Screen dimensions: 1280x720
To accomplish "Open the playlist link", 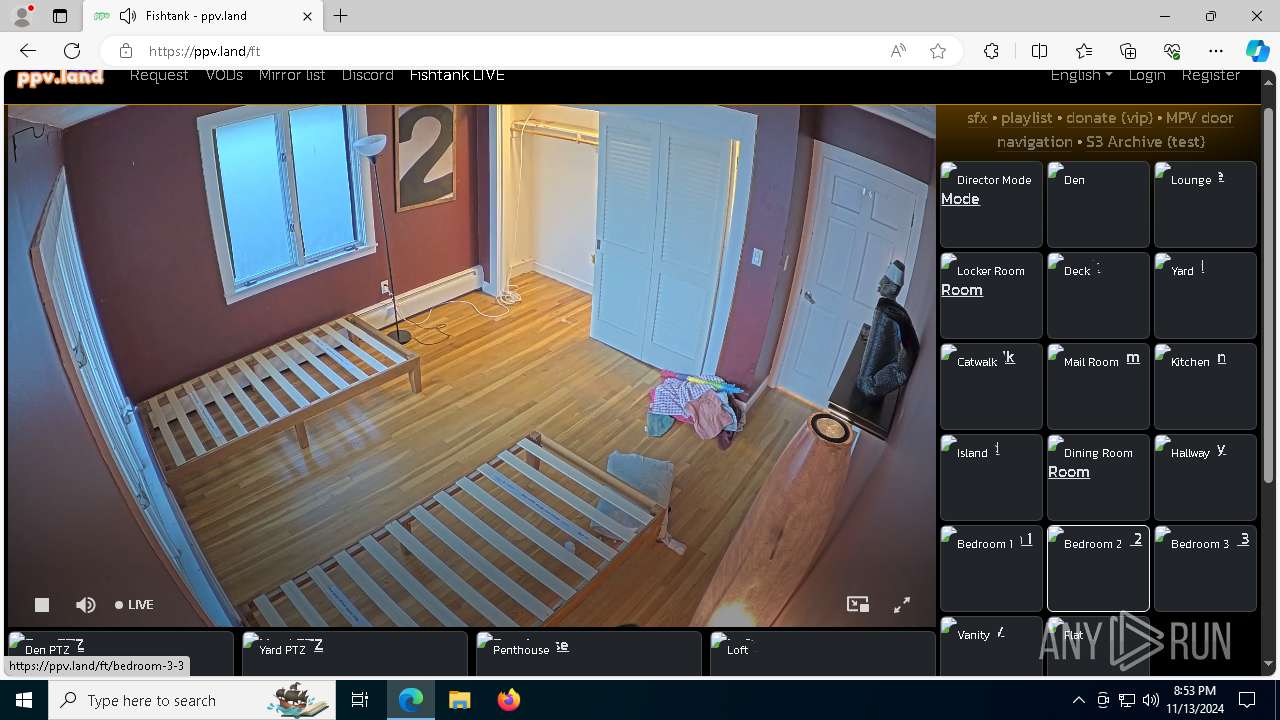I will point(1026,118).
